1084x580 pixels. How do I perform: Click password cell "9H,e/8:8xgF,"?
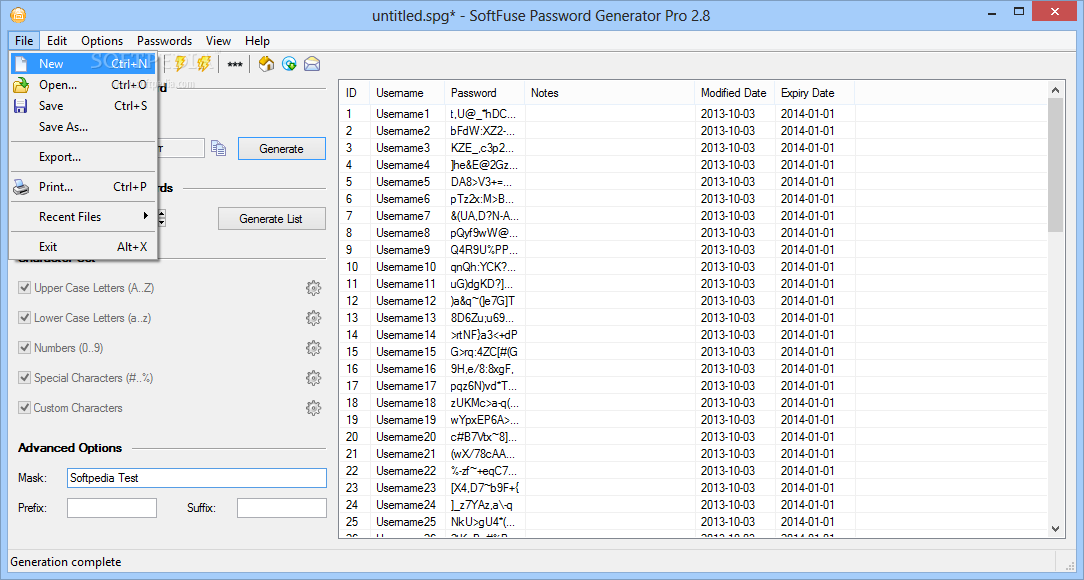pos(482,369)
